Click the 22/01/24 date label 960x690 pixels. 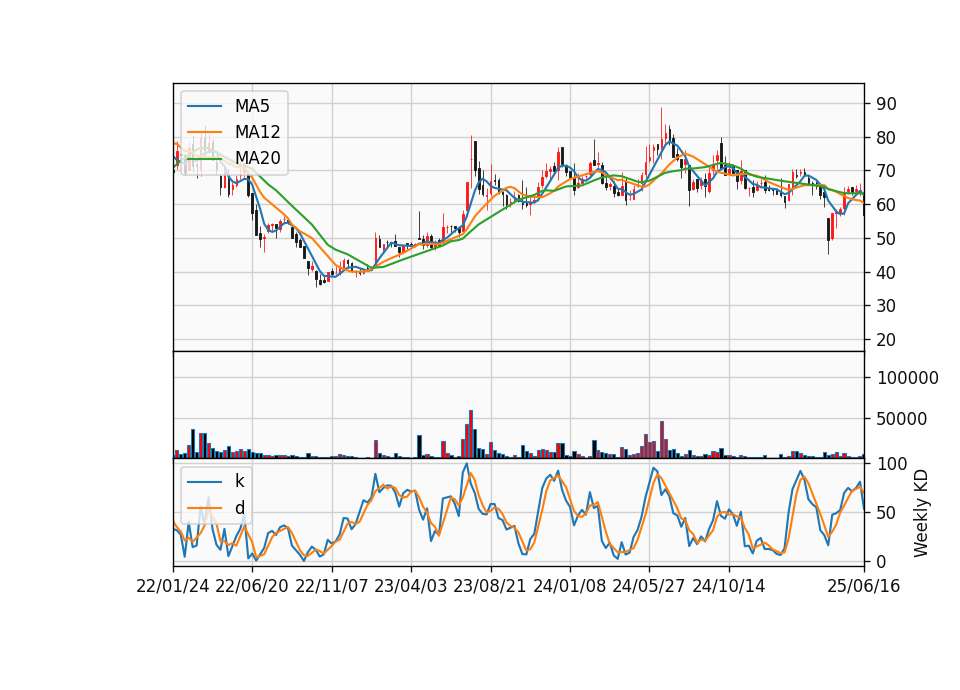[x=173, y=586]
